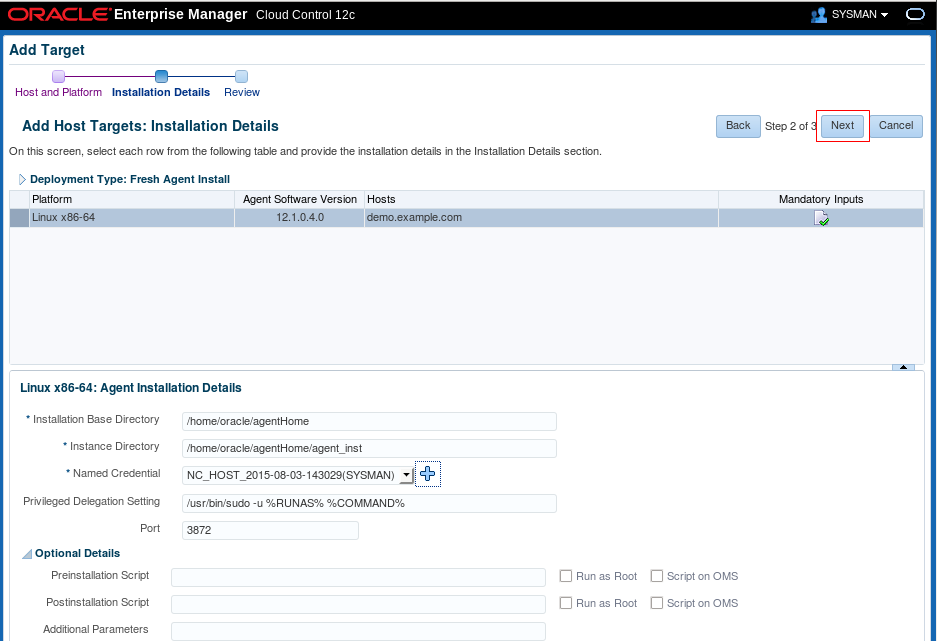Click the Platform column header
937x641 pixels.
pyautogui.click(x=131, y=200)
